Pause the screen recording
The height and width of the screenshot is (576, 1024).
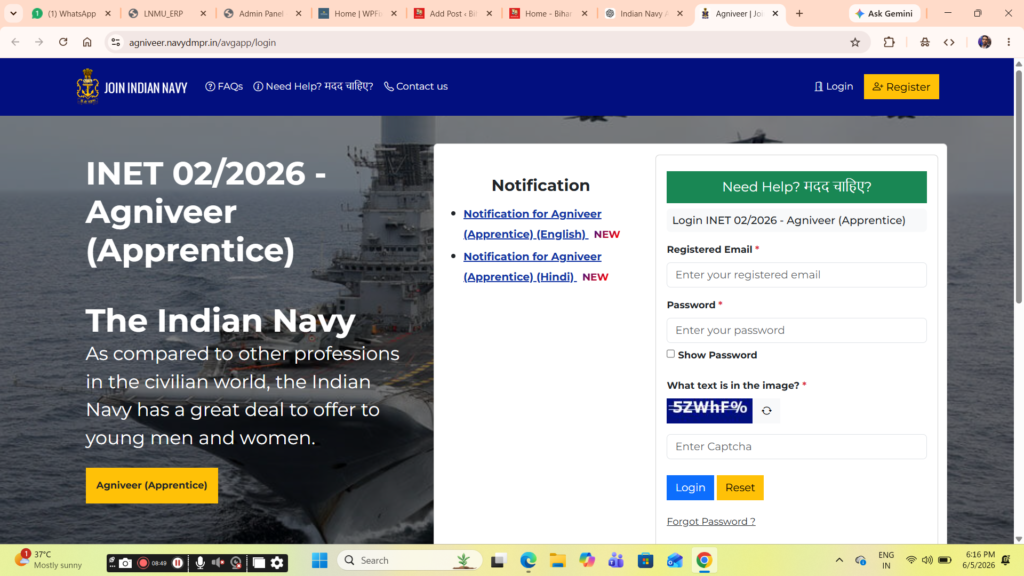pyautogui.click(x=178, y=562)
